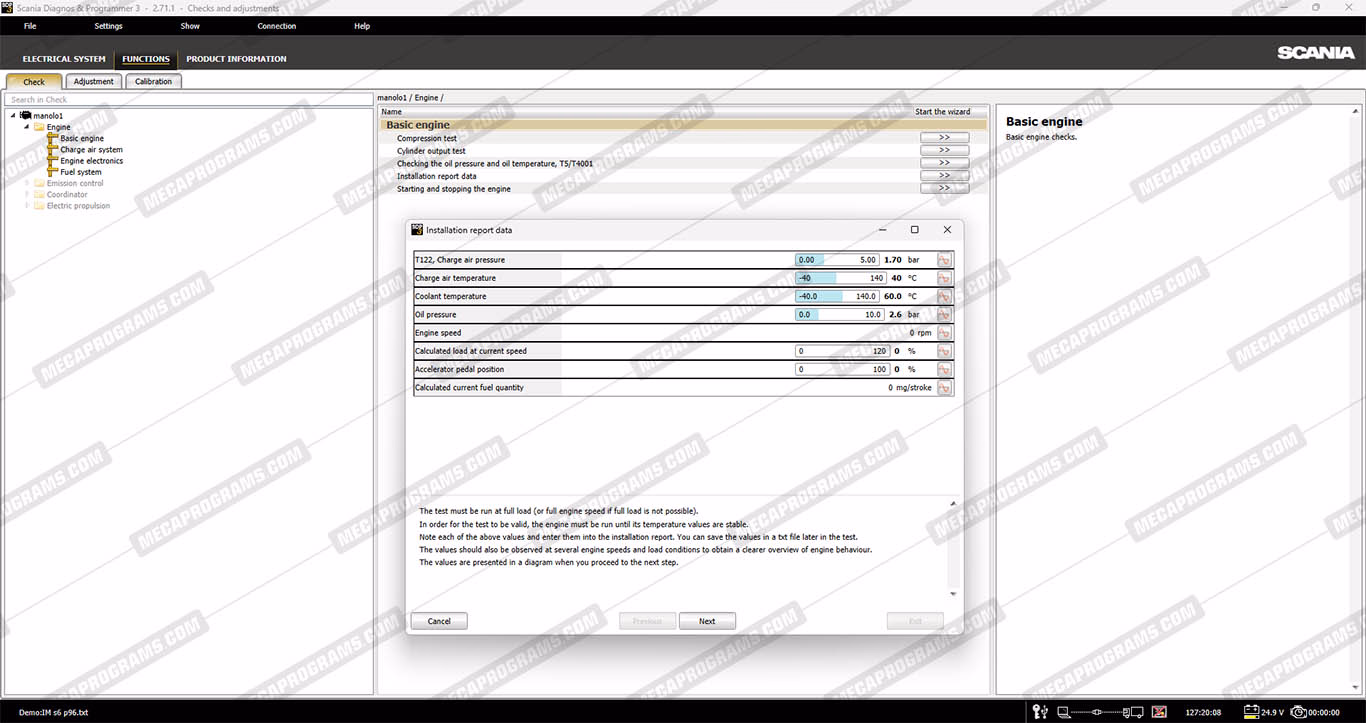
Task: Click the Charge air pressure gauge bar
Action: (x=838, y=260)
